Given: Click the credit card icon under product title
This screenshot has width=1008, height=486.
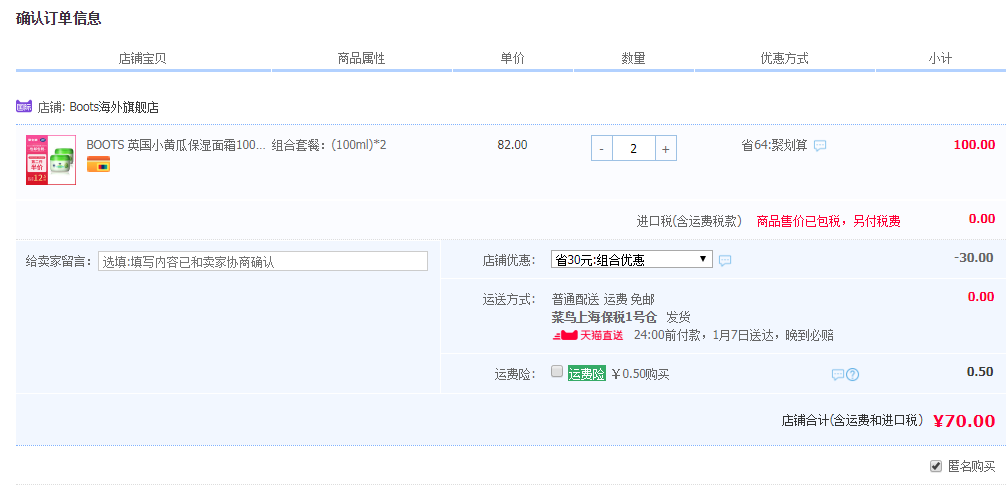Looking at the screenshot, I should (x=98, y=164).
